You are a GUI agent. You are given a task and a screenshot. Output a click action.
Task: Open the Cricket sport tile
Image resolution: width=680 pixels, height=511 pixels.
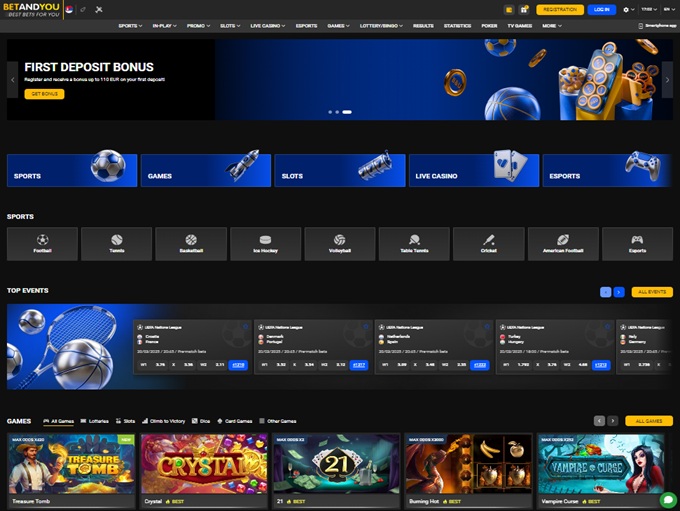[488, 244]
